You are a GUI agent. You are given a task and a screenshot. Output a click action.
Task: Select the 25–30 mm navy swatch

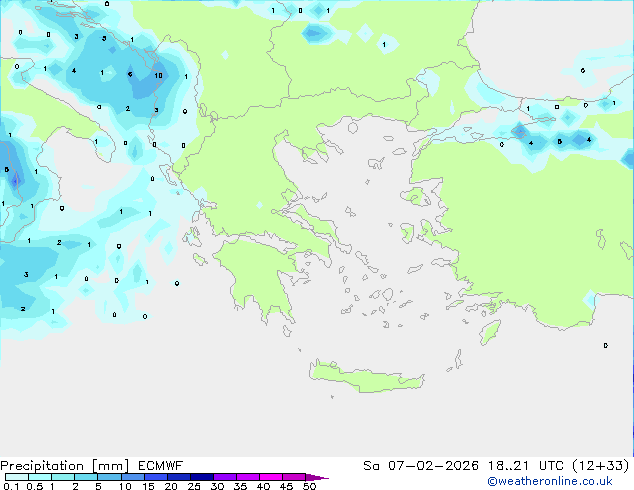click(201, 477)
